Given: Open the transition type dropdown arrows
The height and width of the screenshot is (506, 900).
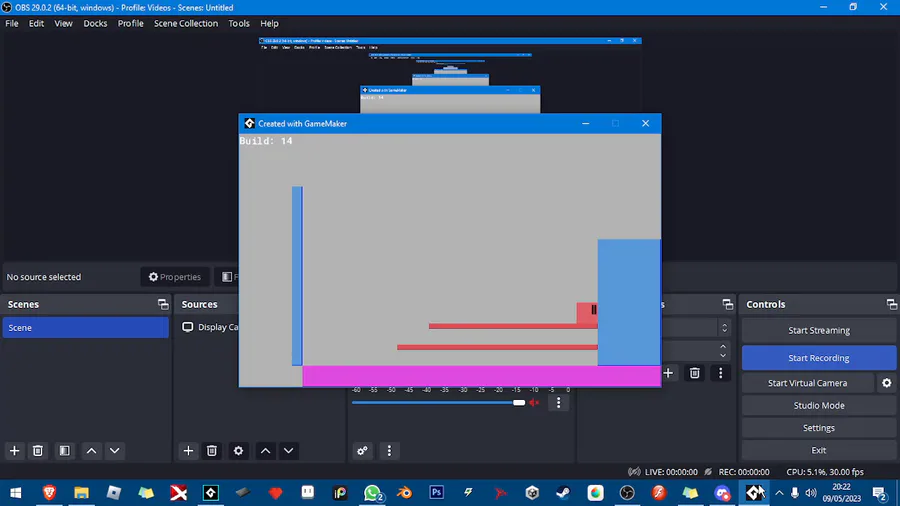Looking at the screenshot, I should click(724, 328).
